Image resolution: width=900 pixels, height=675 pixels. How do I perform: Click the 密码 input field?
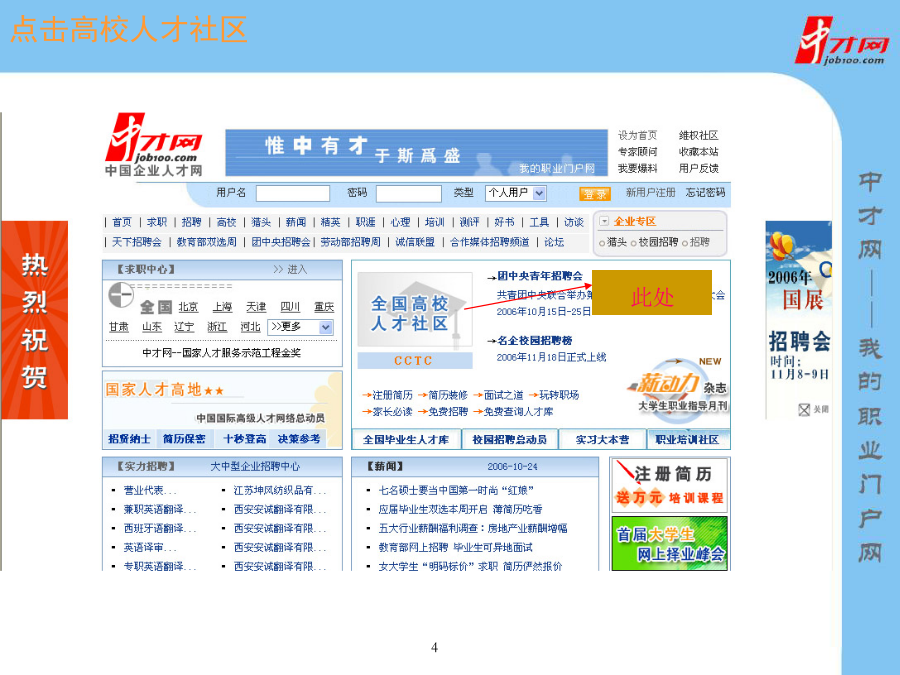click(x=409, y=193)
